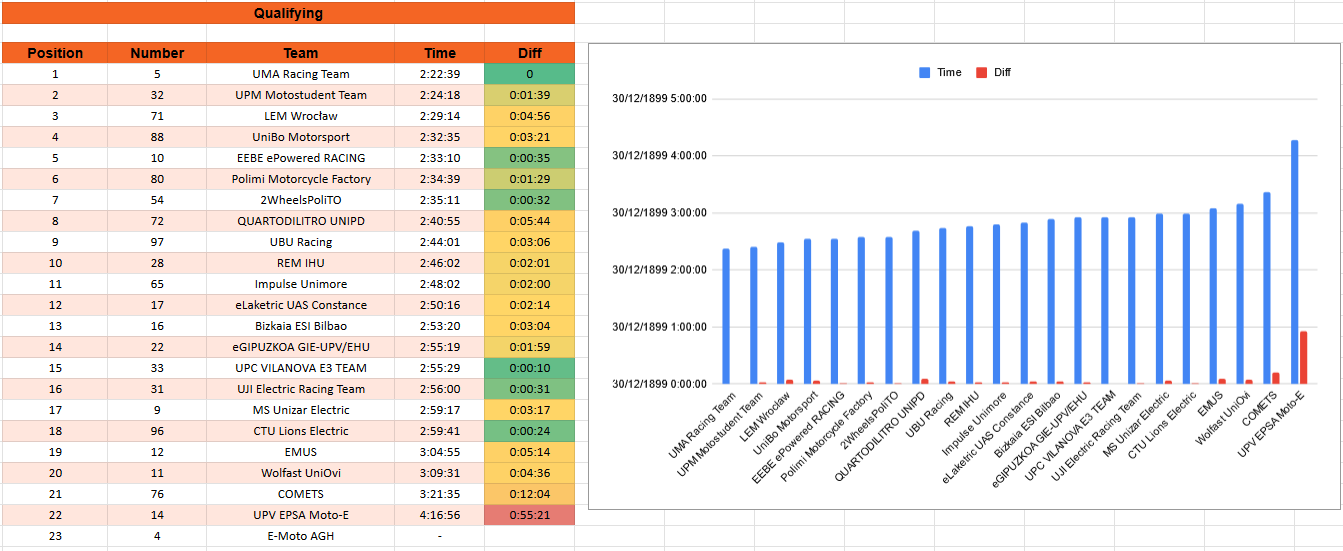Click the UMA Racing Team chart bar
The width and height of the screenshot is (1343, 551).
726,316
